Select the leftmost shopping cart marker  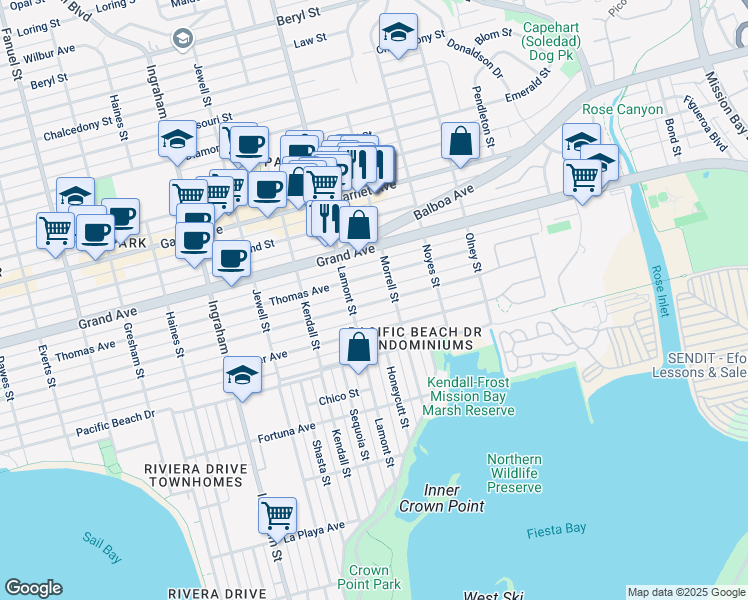[x=56, y=230]
